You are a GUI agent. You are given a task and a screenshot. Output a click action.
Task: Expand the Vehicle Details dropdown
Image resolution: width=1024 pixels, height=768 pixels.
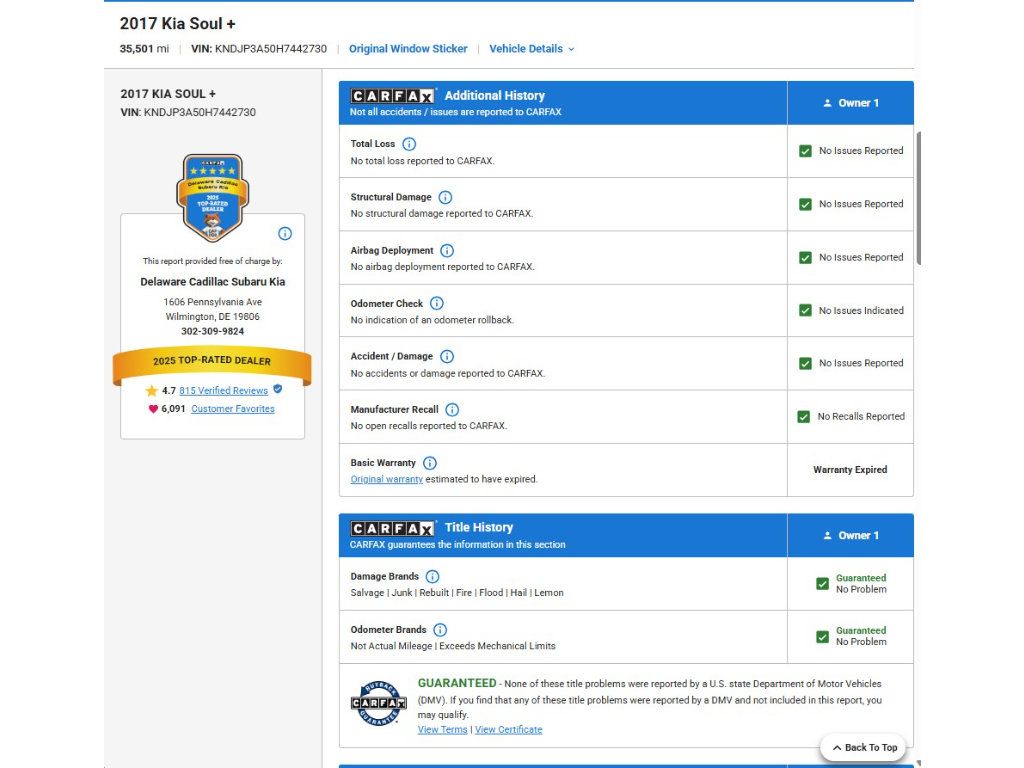(532, 49)
